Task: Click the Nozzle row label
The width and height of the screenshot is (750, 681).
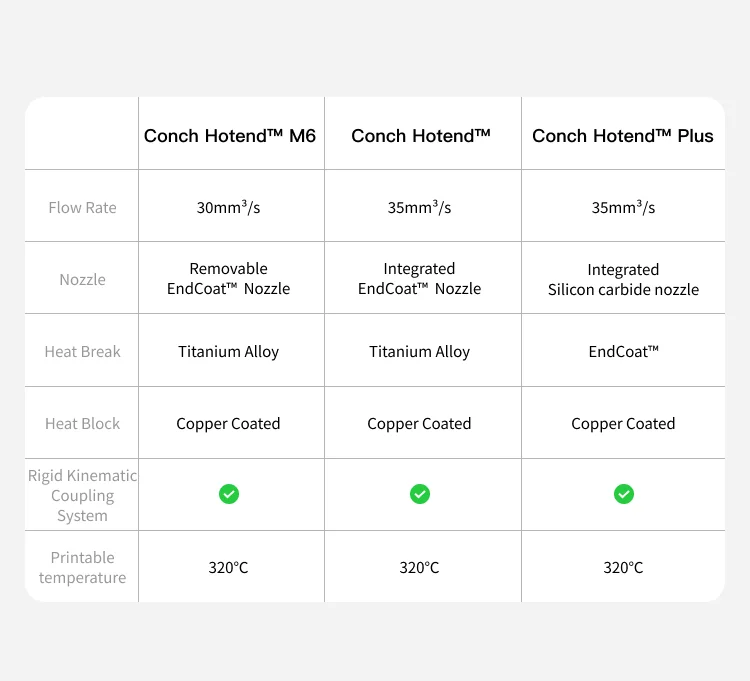Action: point(82,280)
